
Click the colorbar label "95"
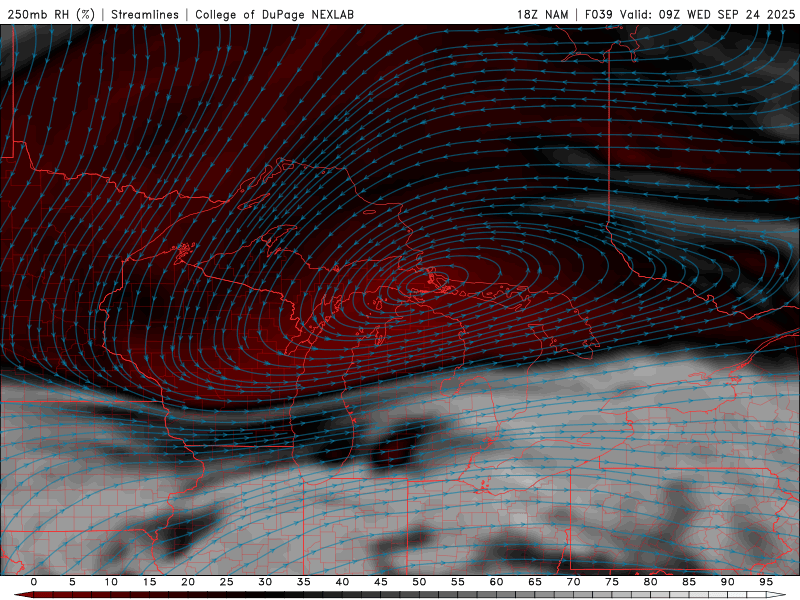[766, 582]
